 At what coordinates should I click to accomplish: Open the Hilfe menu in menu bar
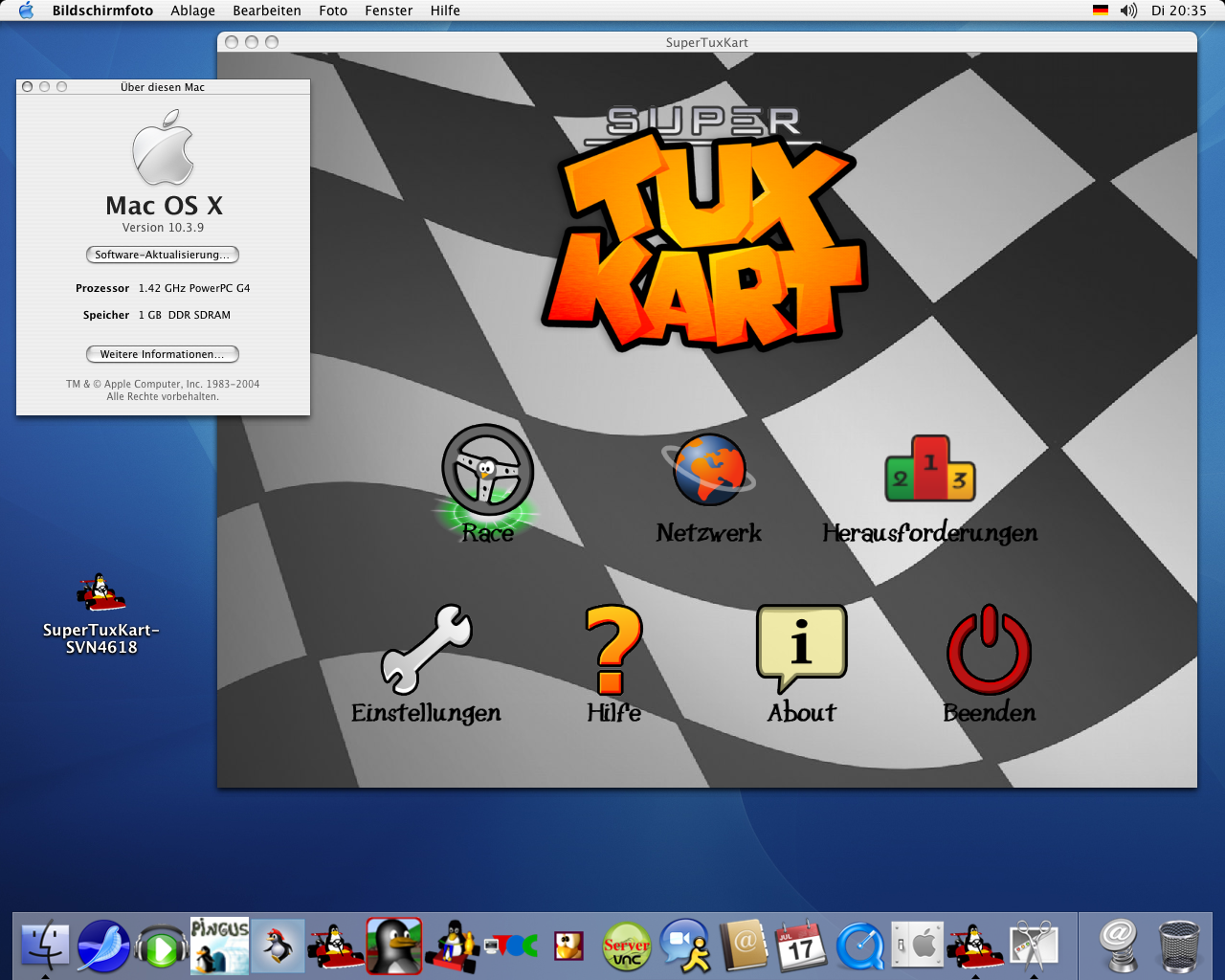pyautogui.click(x=445, y=11)
